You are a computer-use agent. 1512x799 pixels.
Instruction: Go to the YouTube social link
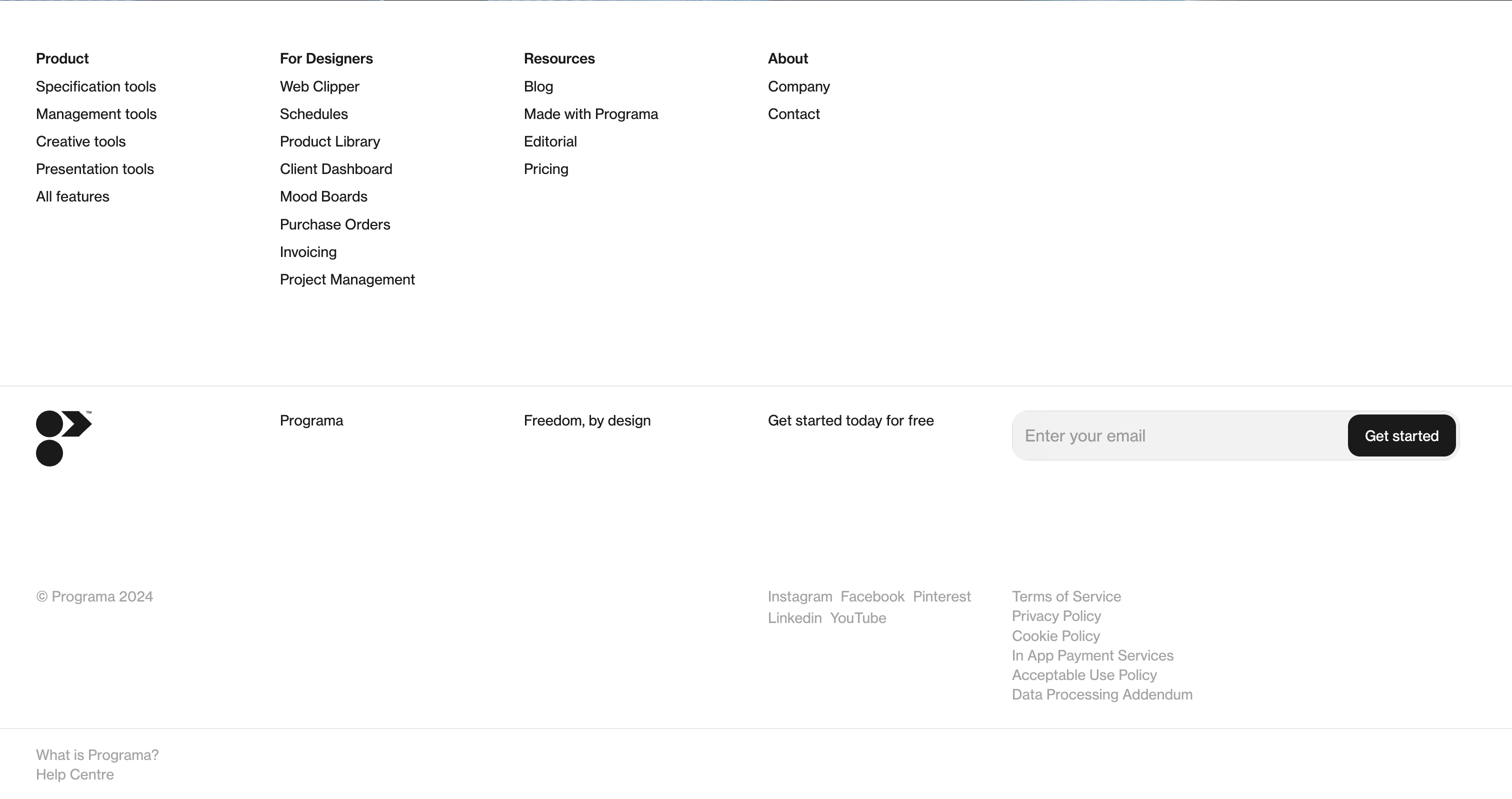click(857, 617)
